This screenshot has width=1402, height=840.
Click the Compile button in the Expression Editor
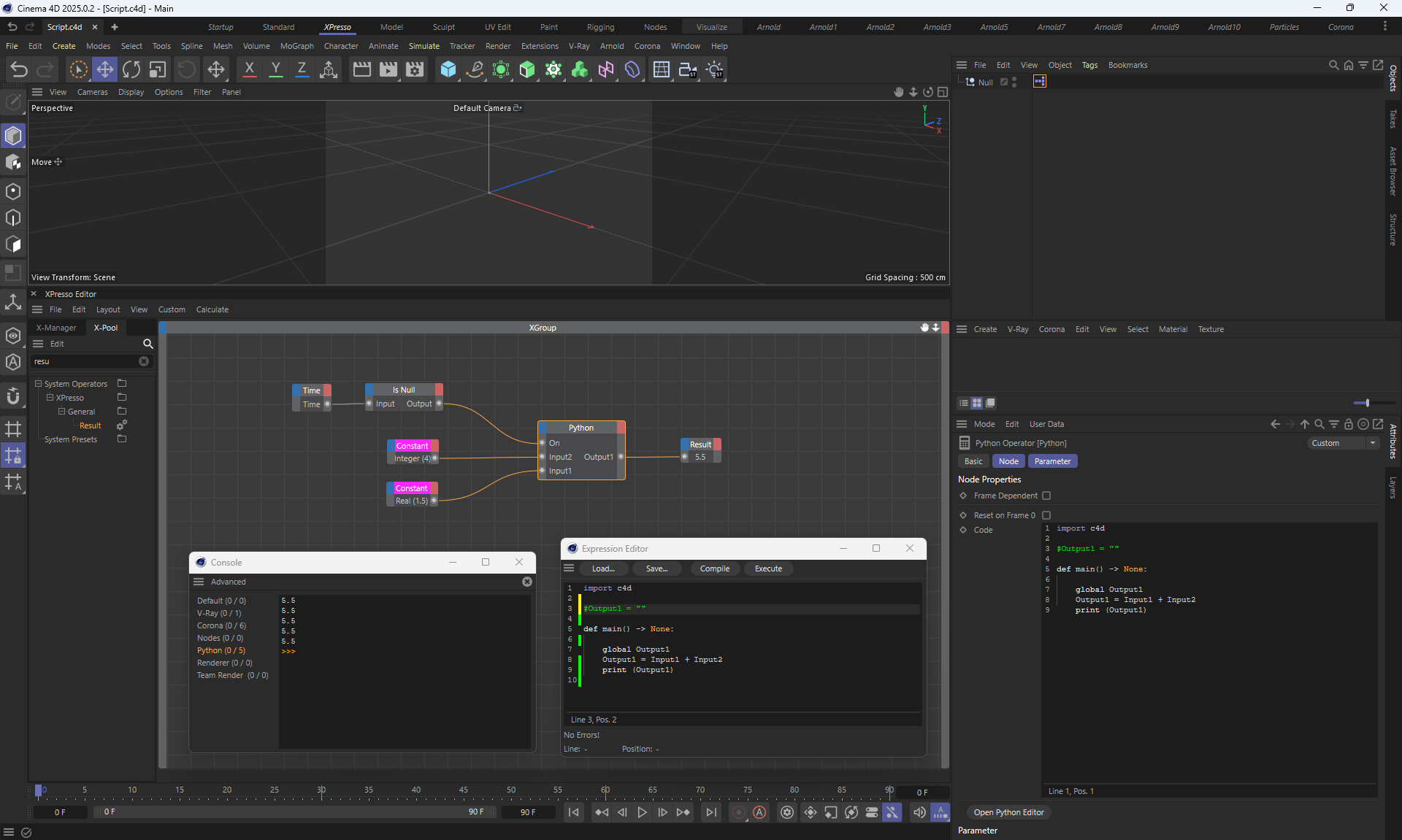coord(714,569)
